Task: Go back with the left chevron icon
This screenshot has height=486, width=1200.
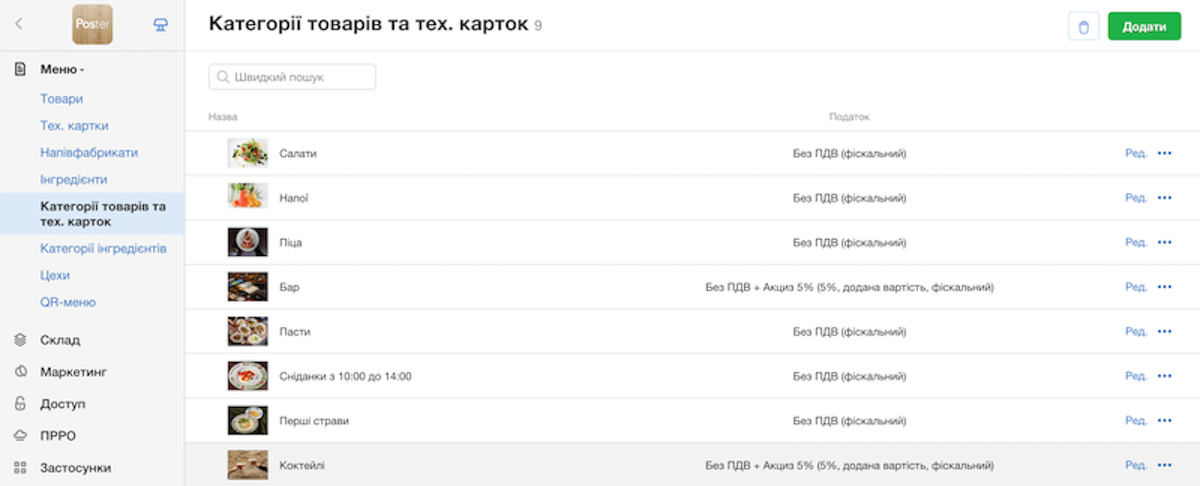Action: [20, 25]
